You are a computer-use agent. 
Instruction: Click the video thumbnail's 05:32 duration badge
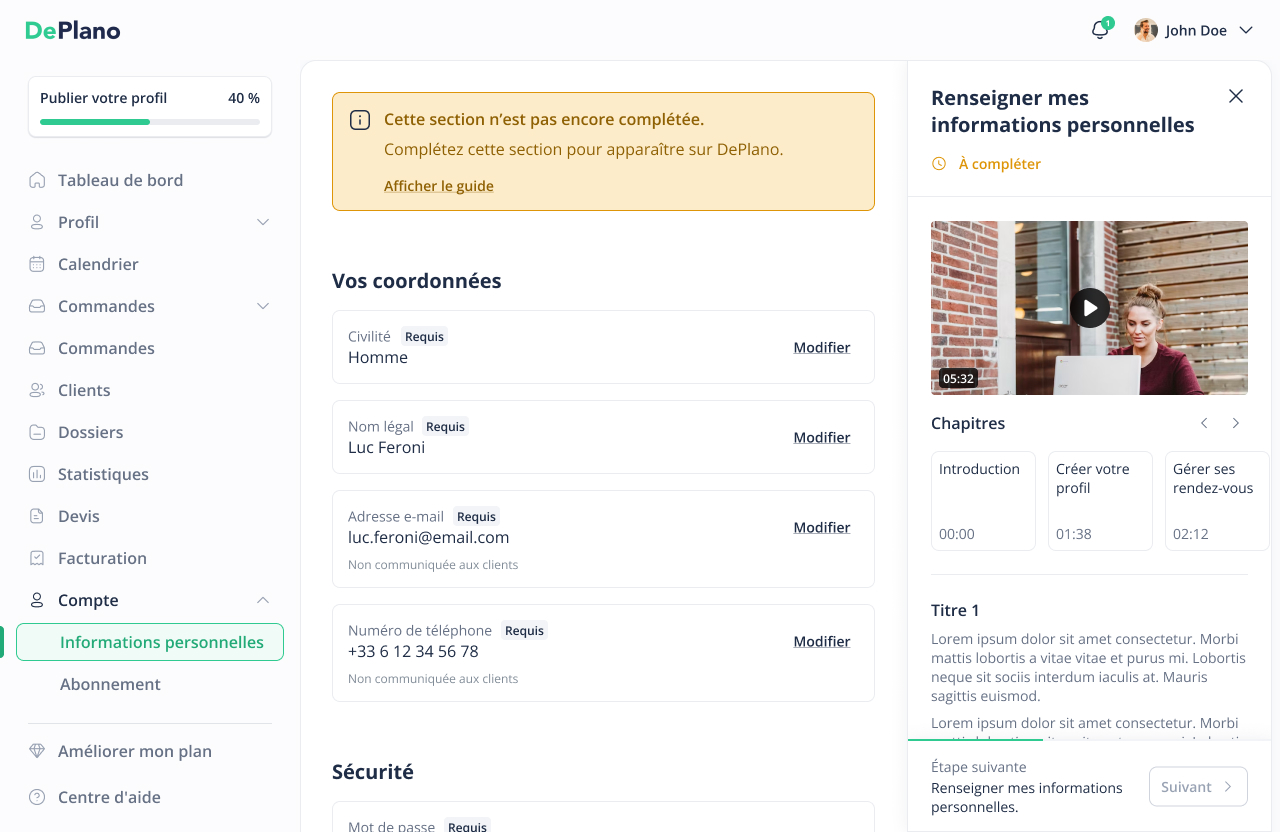click(958, 378)
